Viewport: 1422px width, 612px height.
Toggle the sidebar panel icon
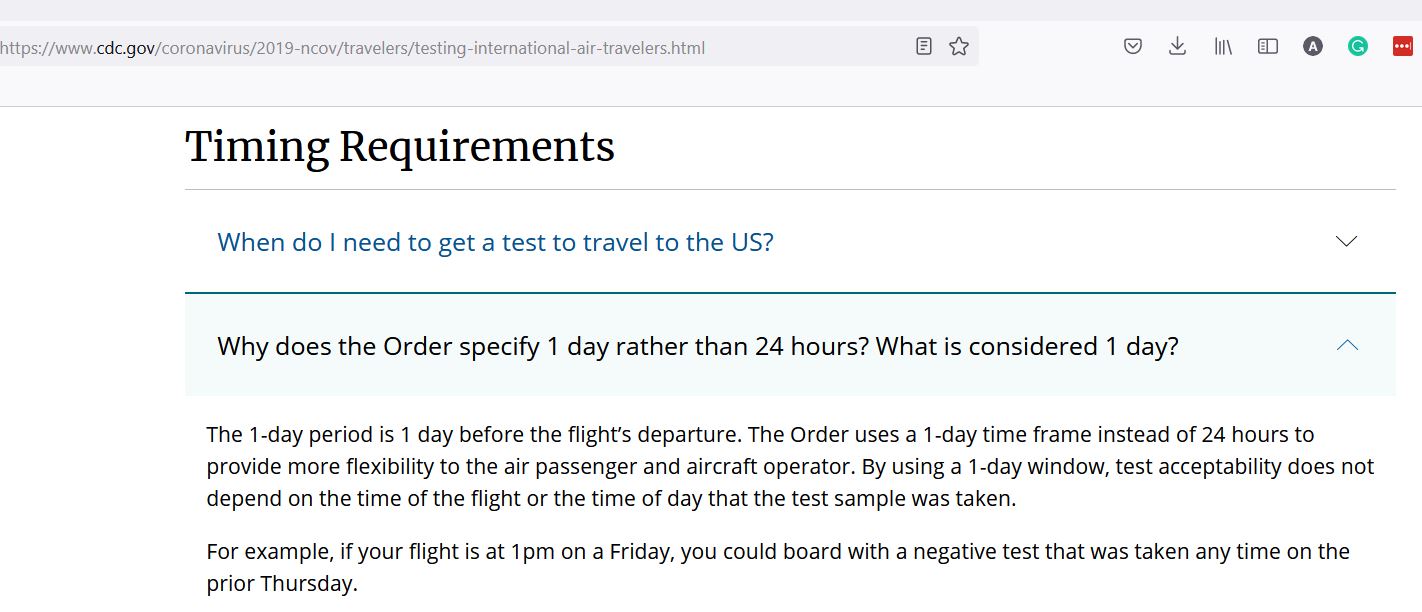tap(1268, 46)
